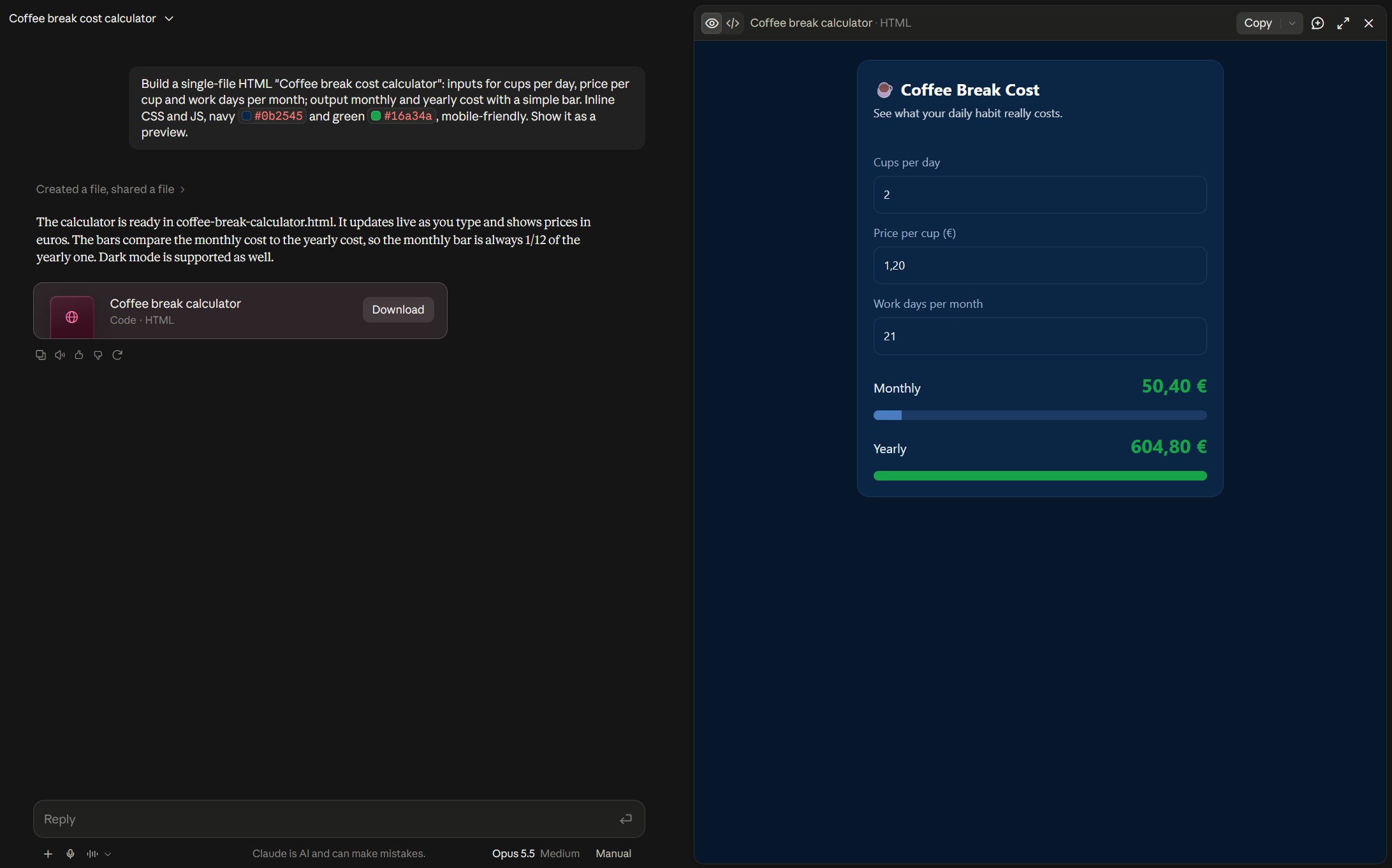Open voice mode waveform icon
Screen dimensions: 1392x868
(92, 854)
